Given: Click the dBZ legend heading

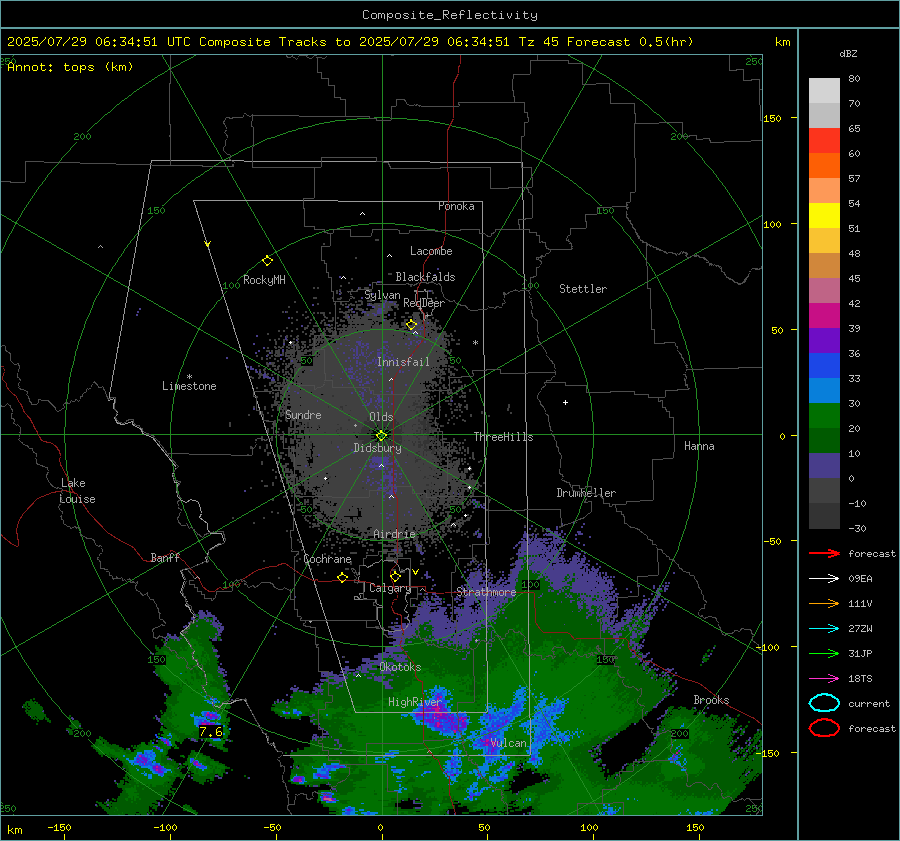Looking at the screenshot, I should [848, 54].
